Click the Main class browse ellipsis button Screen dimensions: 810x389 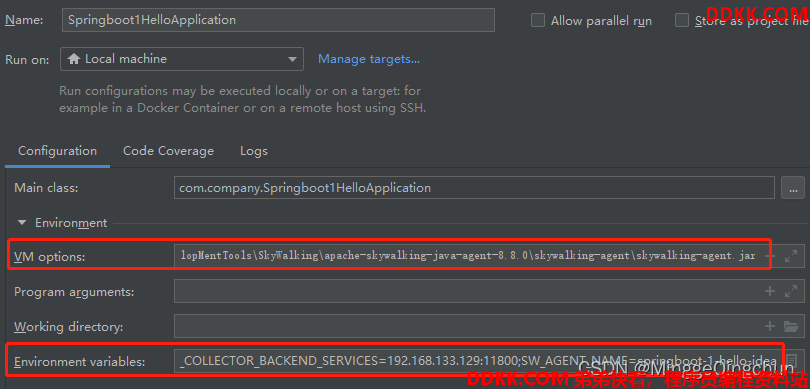pos(792,188)
